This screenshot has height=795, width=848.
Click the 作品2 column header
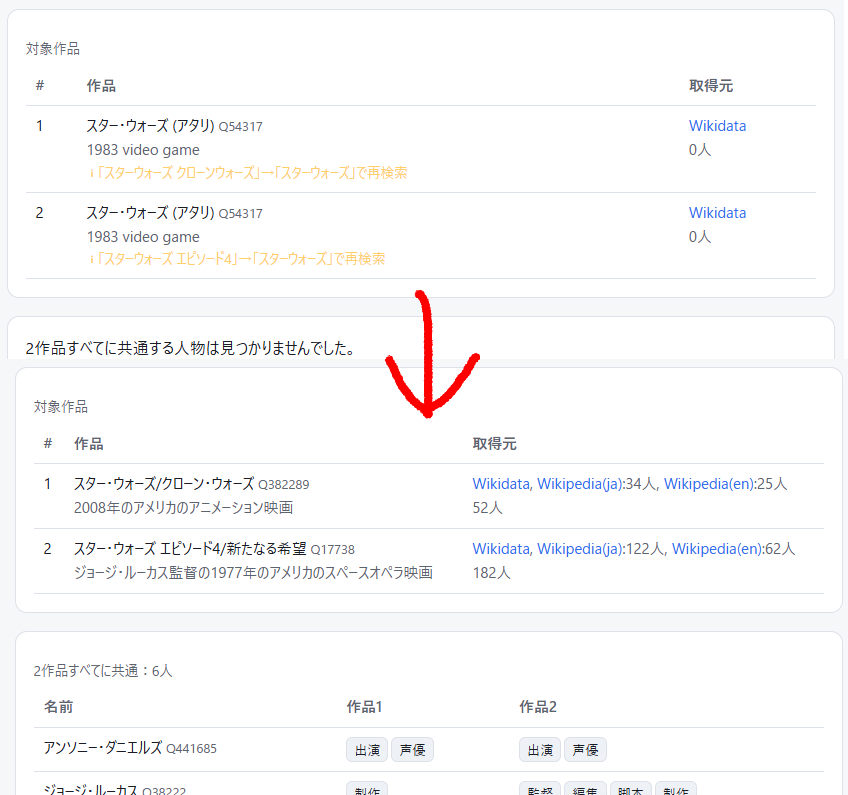(538, 707)
